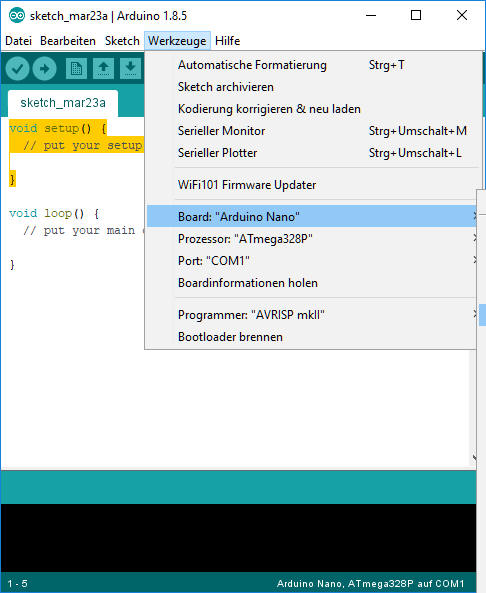The width and height of the screenshot is (486, 593).
Task: Select the sketch_mar23a editor tab
Action: coord(63,103)
